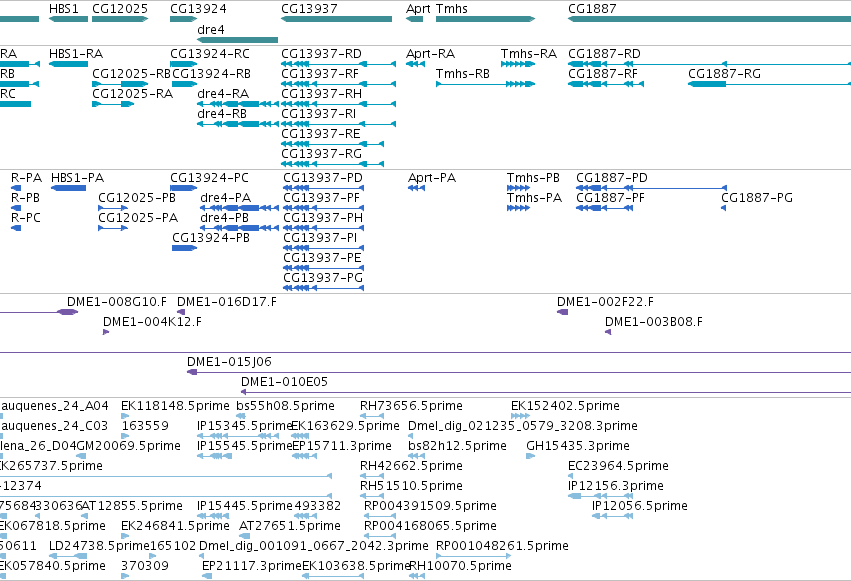
Task: Select transcript CG1887-RD
Action: click(x=709, y=64)
